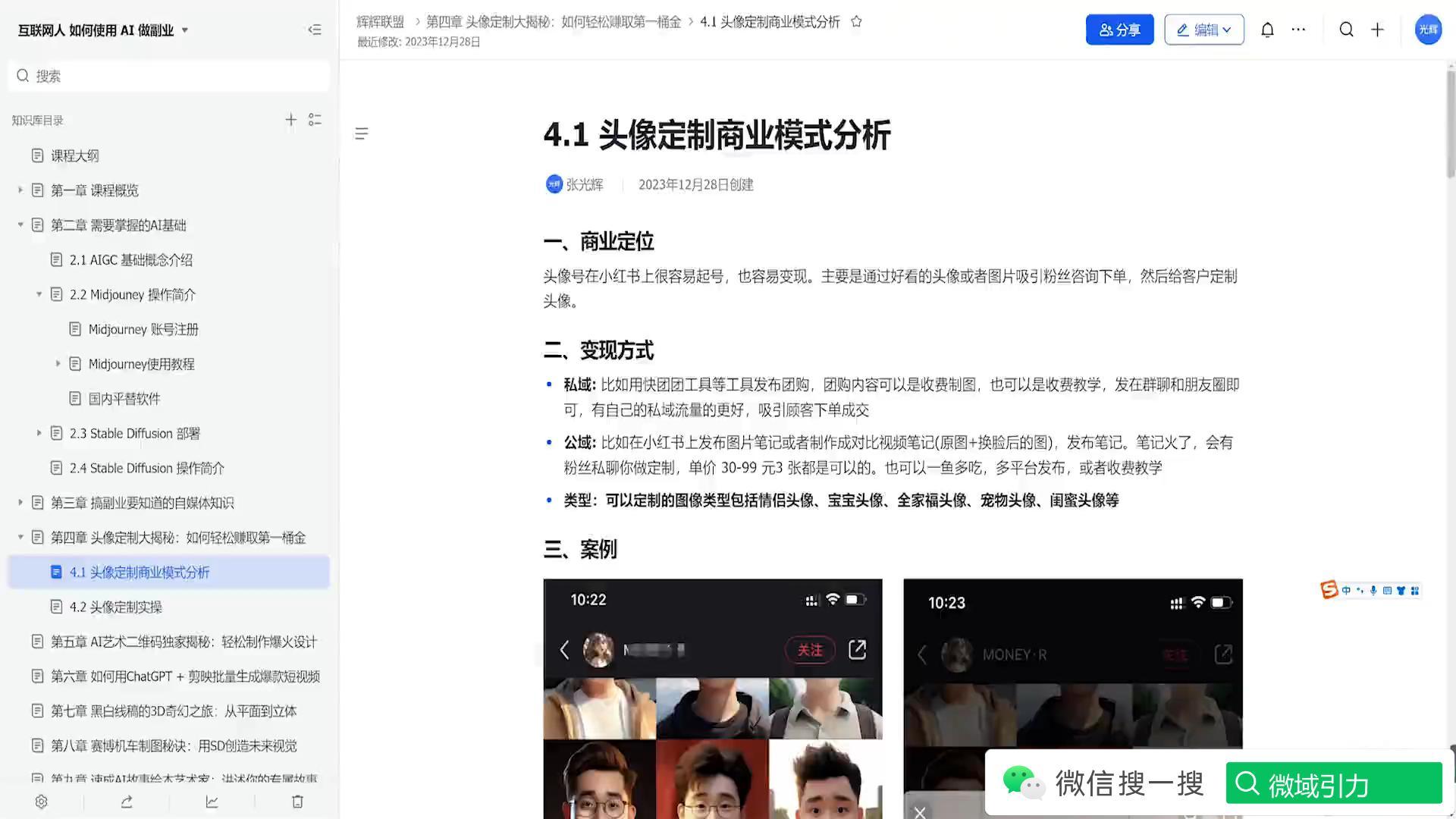Click author name 张光辉
1456x819 pixels.
[585, 184]
